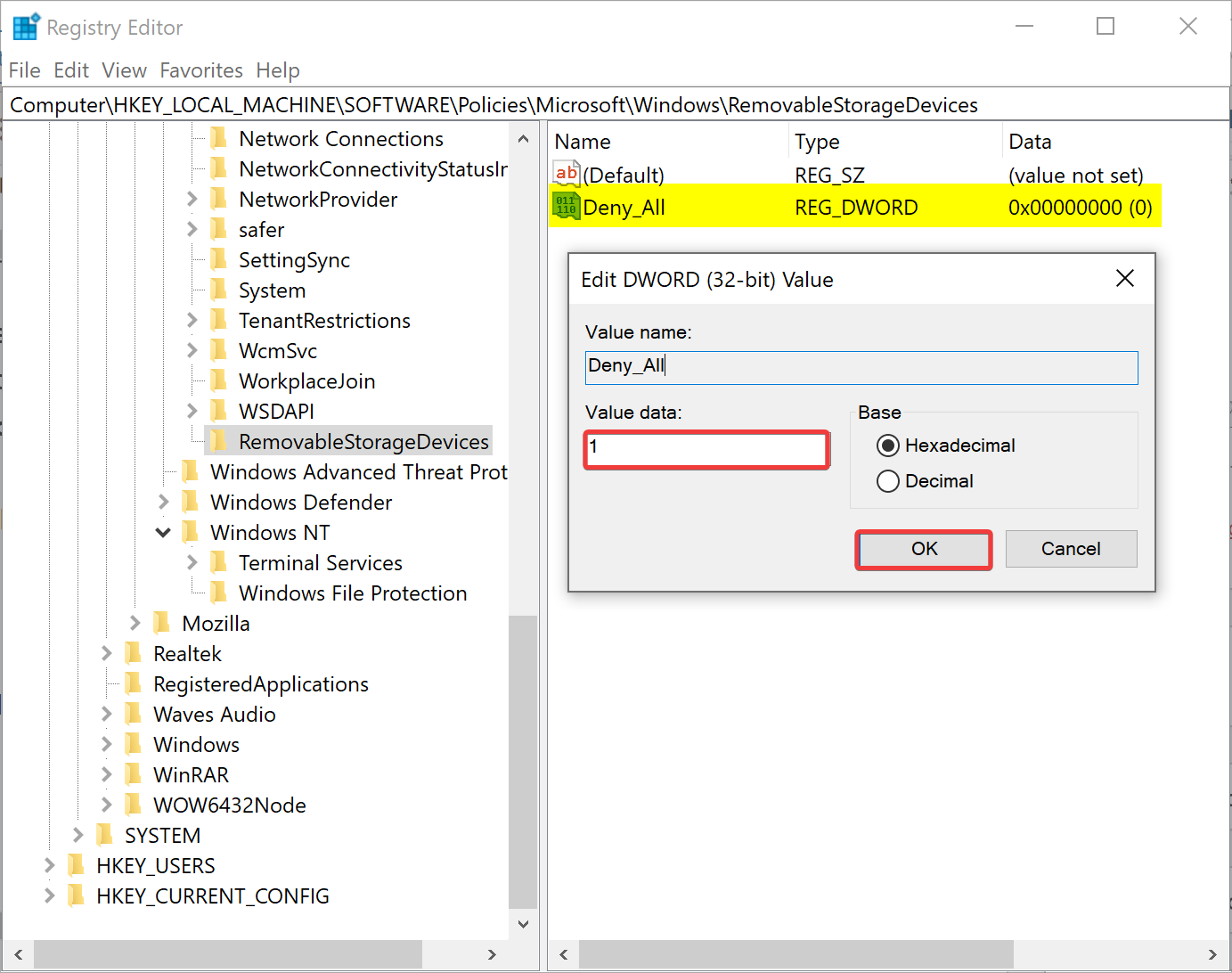Open the Edit menu
Image resolution: width=1232 pixels, height=973 pixels.
pyautogui.click(x=71, y=70)
